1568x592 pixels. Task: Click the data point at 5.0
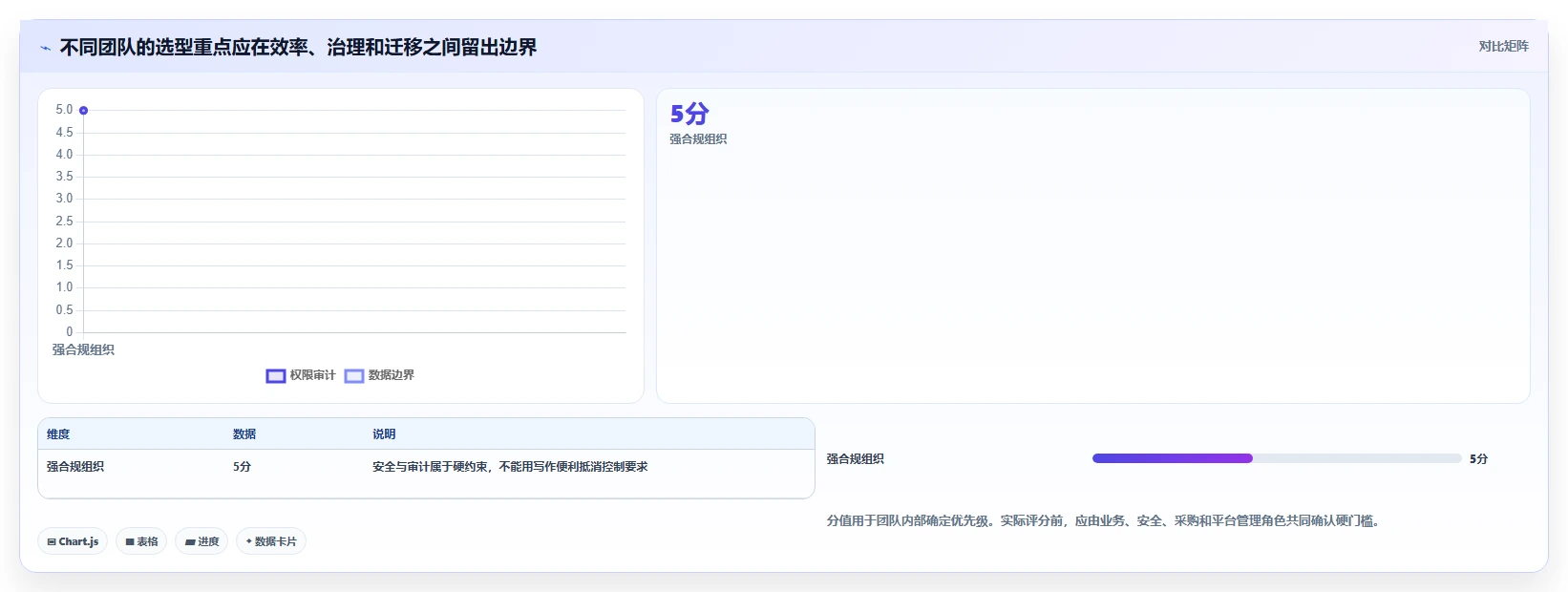[83, 111]
